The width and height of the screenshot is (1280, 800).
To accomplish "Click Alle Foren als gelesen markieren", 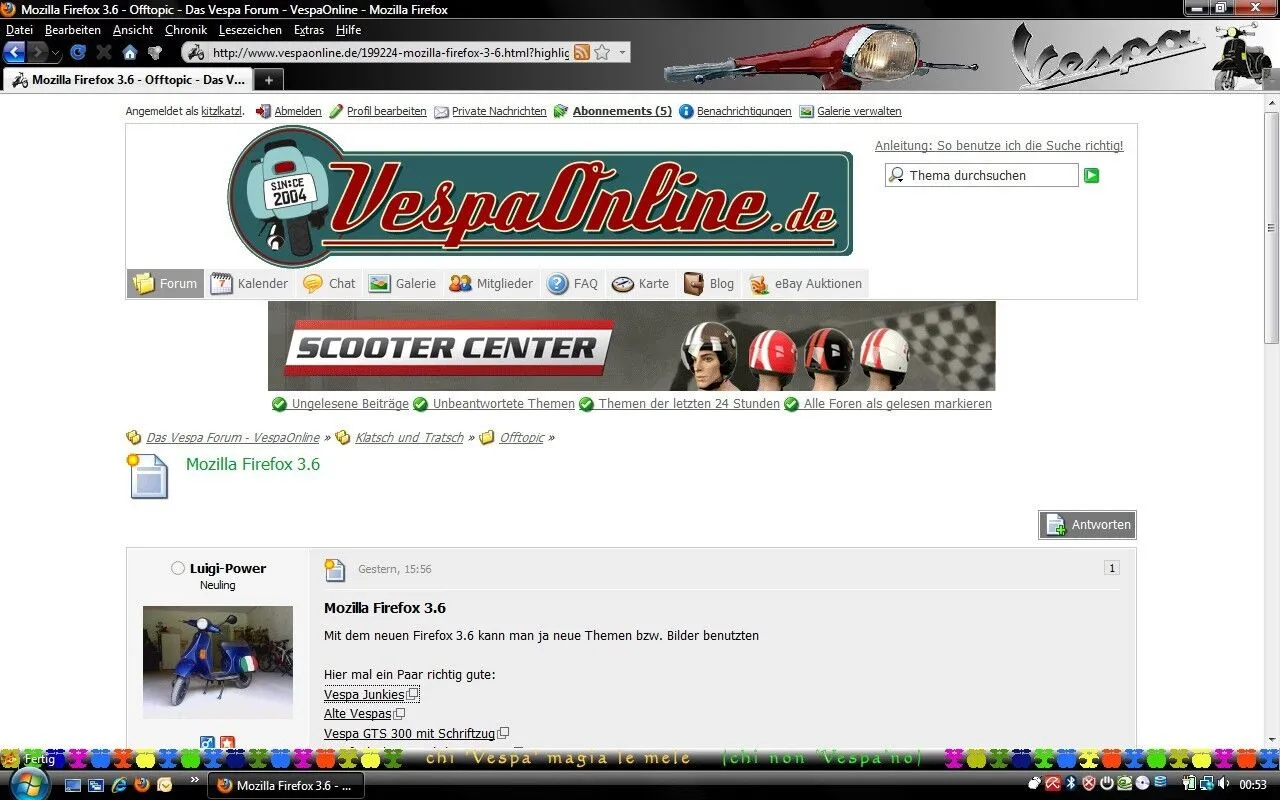I will (898, 404).
